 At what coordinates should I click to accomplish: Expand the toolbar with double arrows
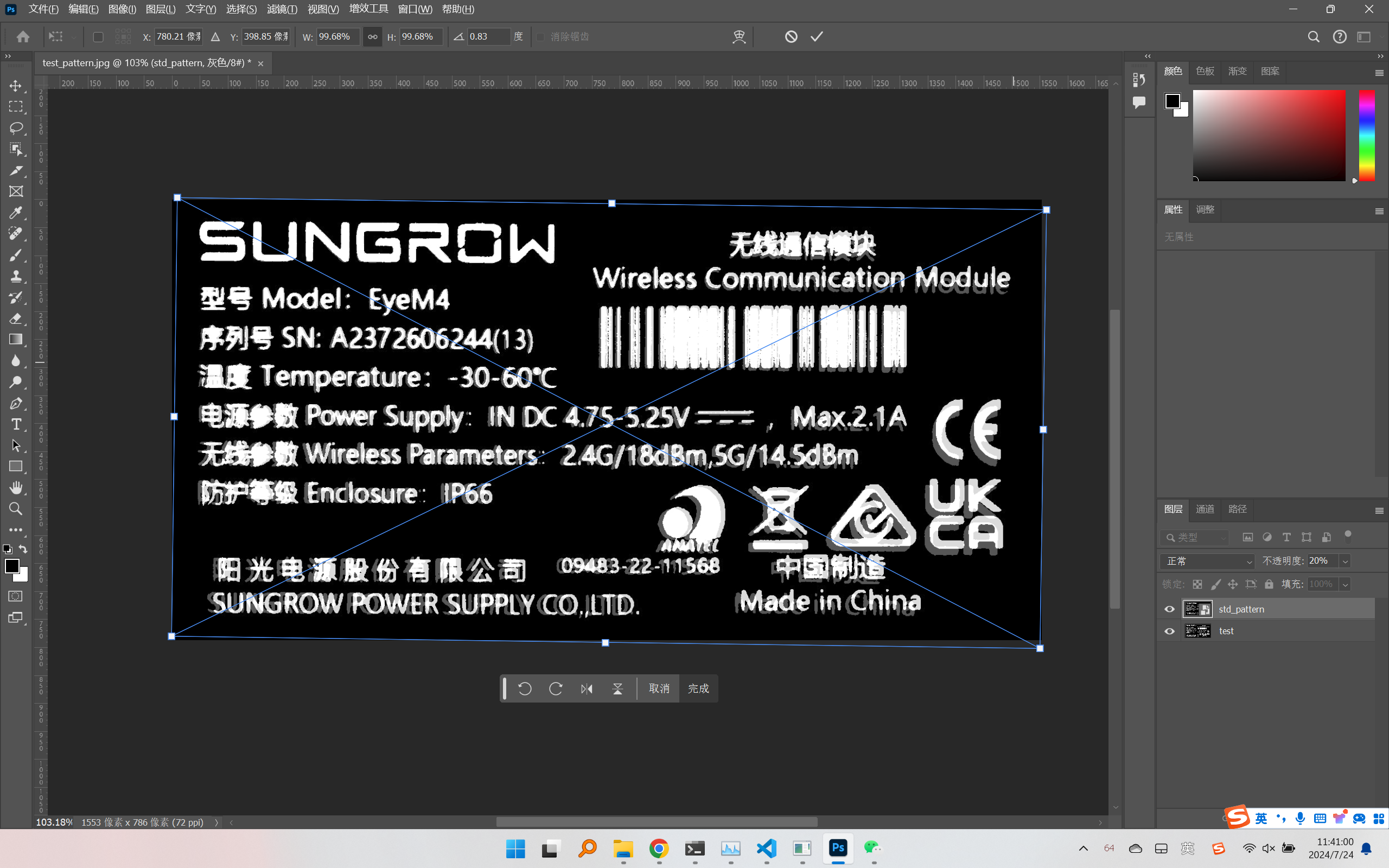(8, 56)
